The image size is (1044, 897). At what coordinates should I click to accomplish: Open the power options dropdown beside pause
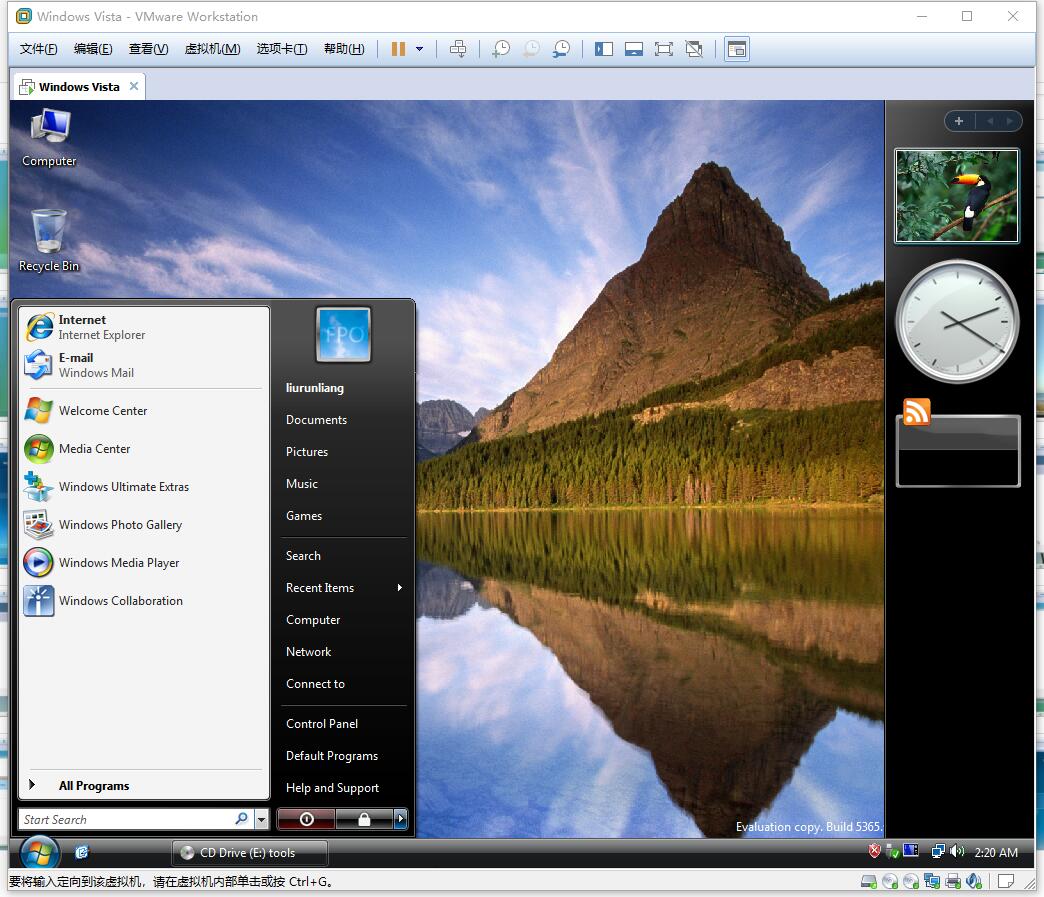pos(419,49)
